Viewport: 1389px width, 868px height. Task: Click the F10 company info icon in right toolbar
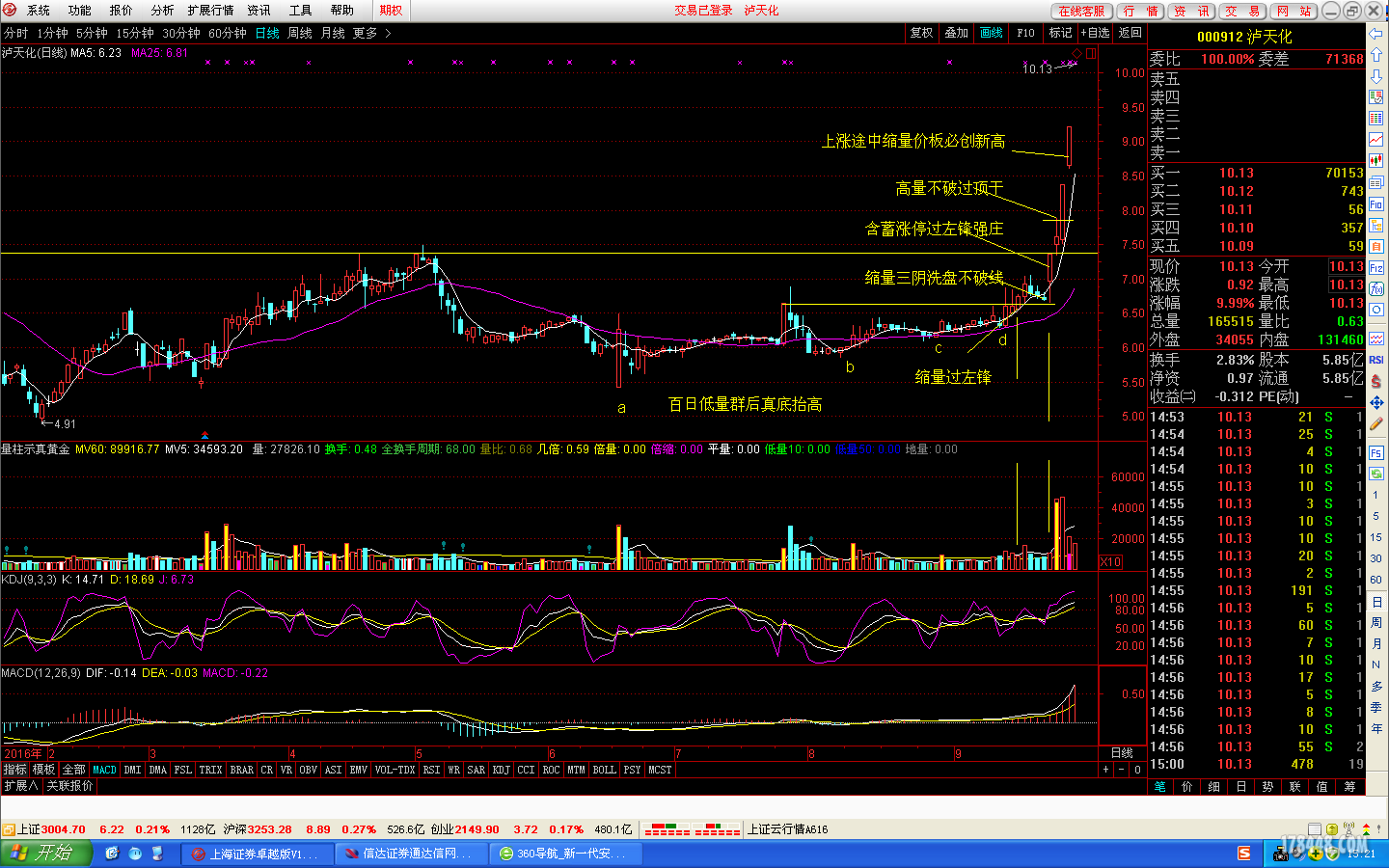[x=1376, y=203]
